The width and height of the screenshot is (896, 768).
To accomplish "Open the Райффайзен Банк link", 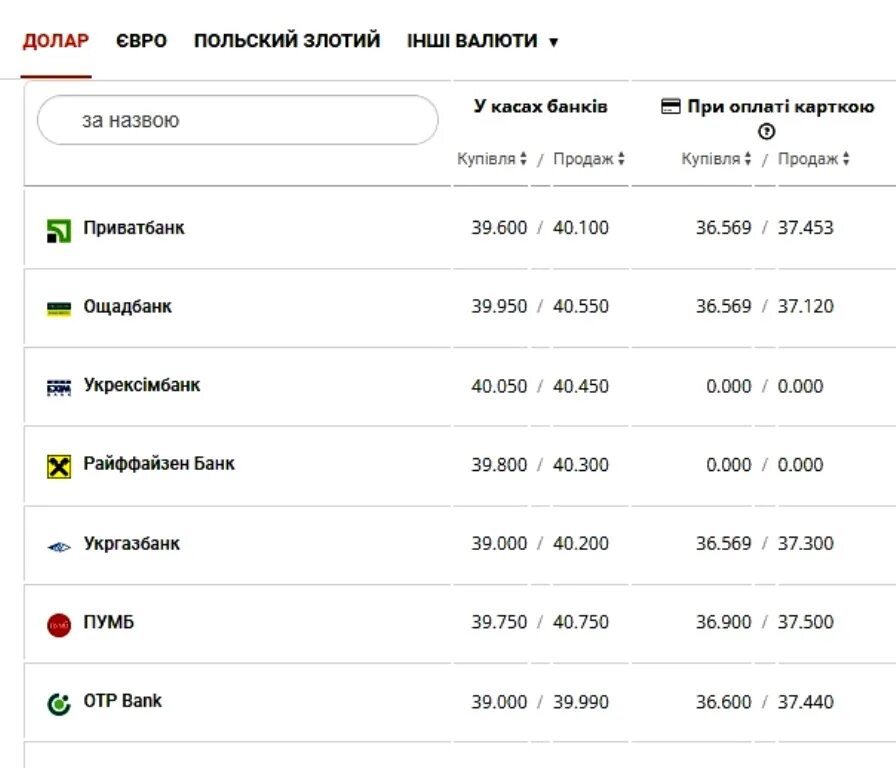I will [159, 464].
